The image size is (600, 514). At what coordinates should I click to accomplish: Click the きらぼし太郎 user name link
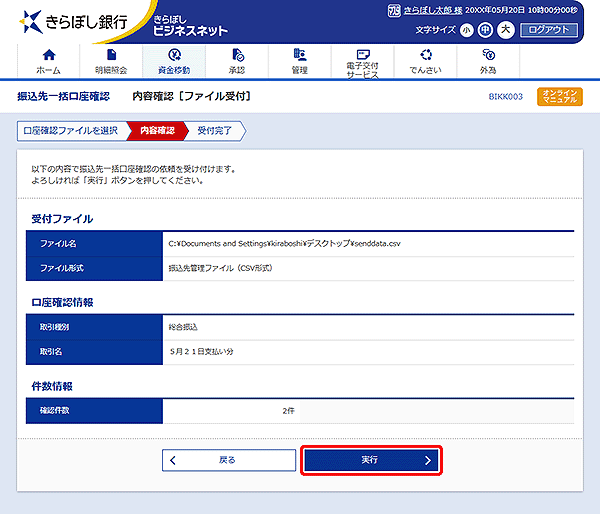(433, 10)
